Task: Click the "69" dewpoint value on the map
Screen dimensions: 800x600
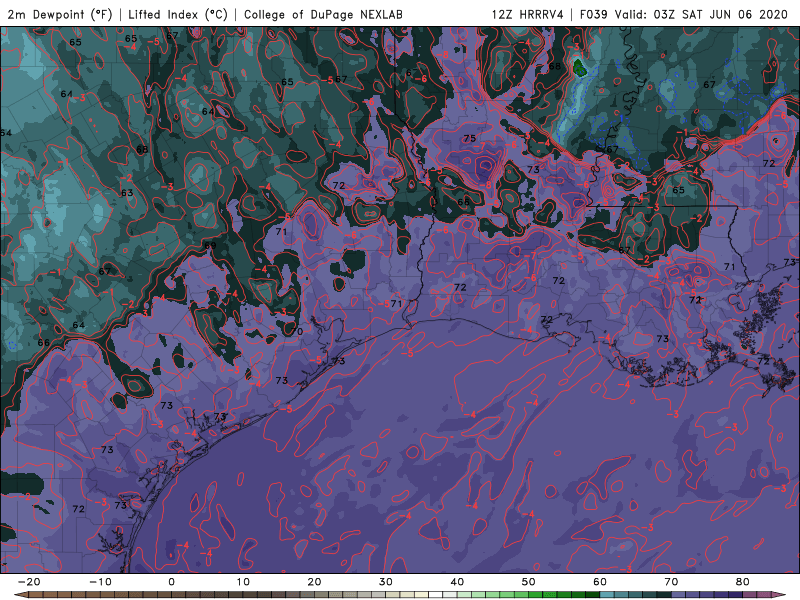Action: click(210, 245)
